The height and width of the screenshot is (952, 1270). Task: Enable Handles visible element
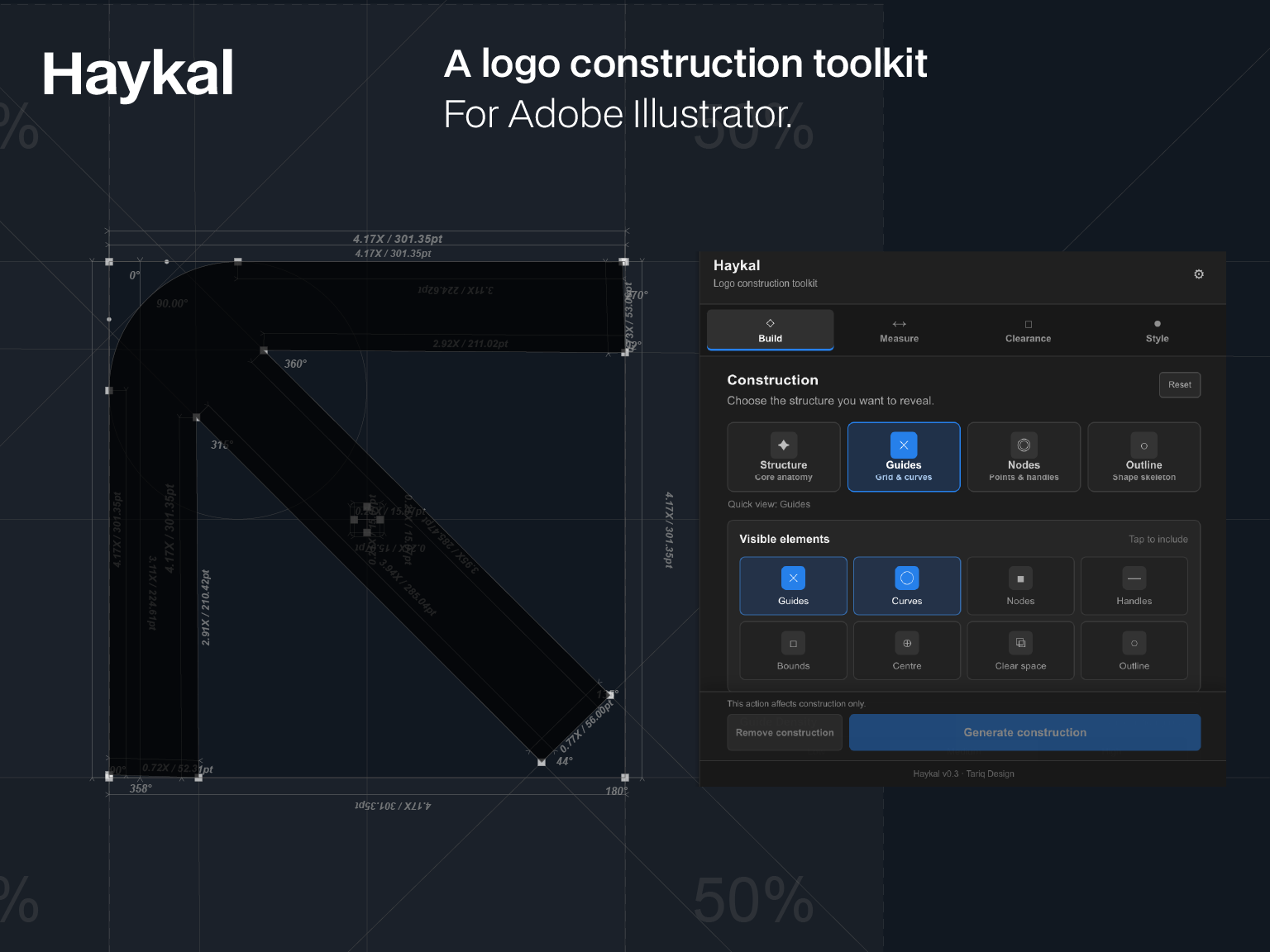(x=1134, y=586)
